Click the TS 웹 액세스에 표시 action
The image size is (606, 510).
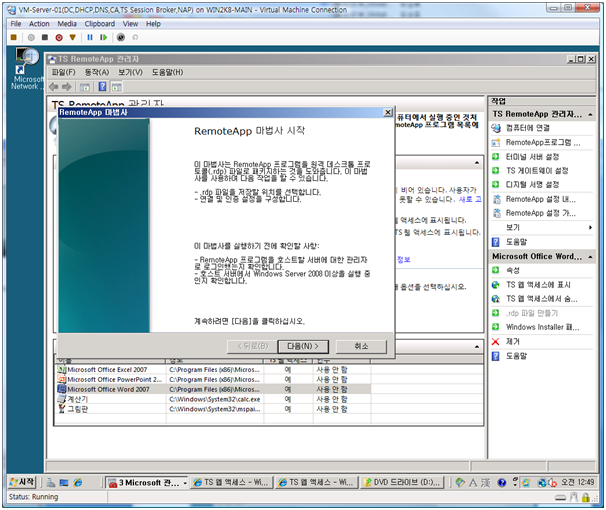(538, 285)
